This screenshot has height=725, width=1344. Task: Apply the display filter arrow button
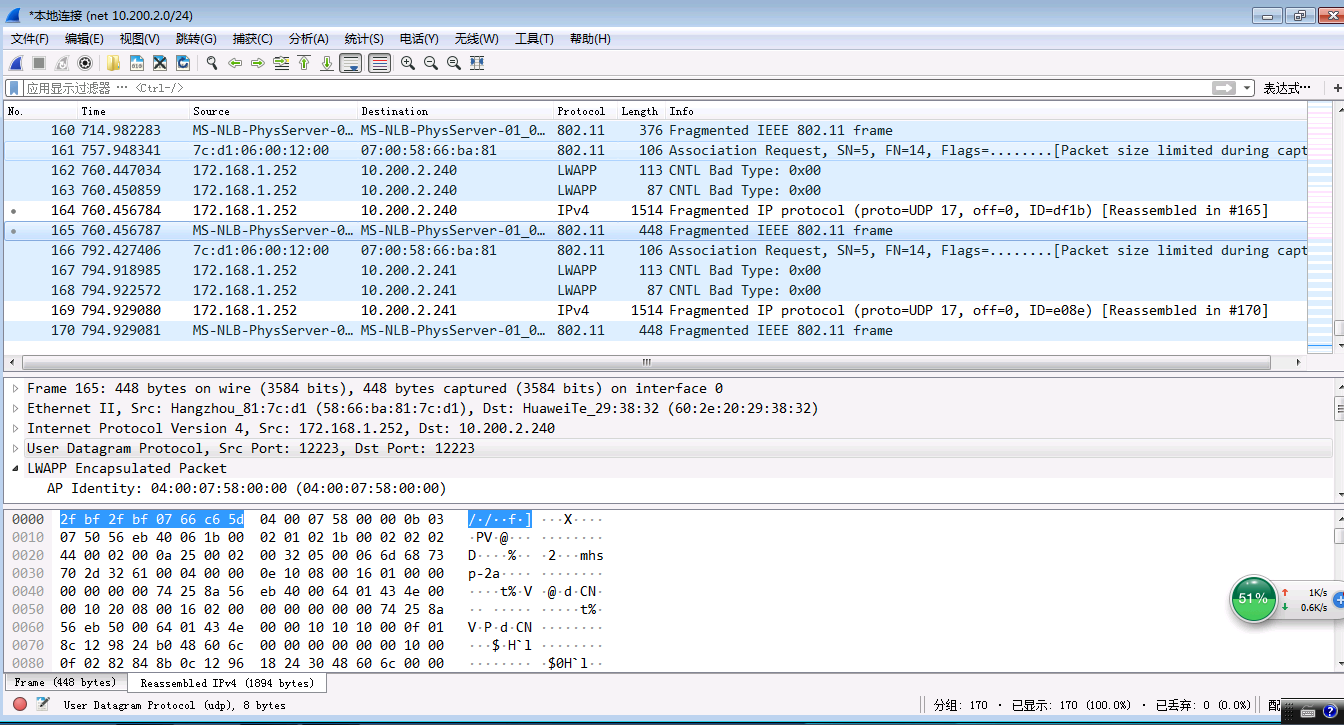1224,88
